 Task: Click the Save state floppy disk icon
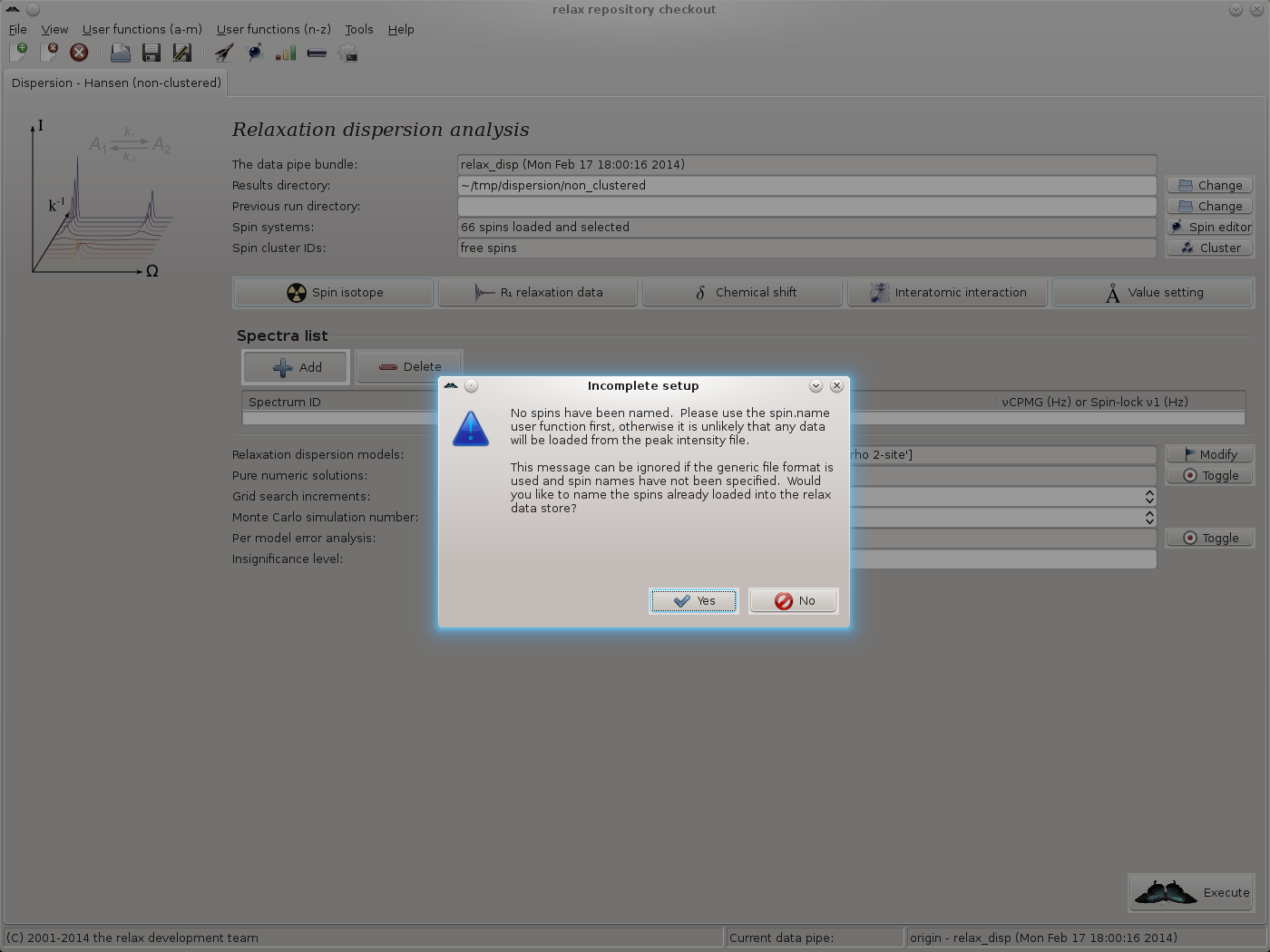[151, 53]
